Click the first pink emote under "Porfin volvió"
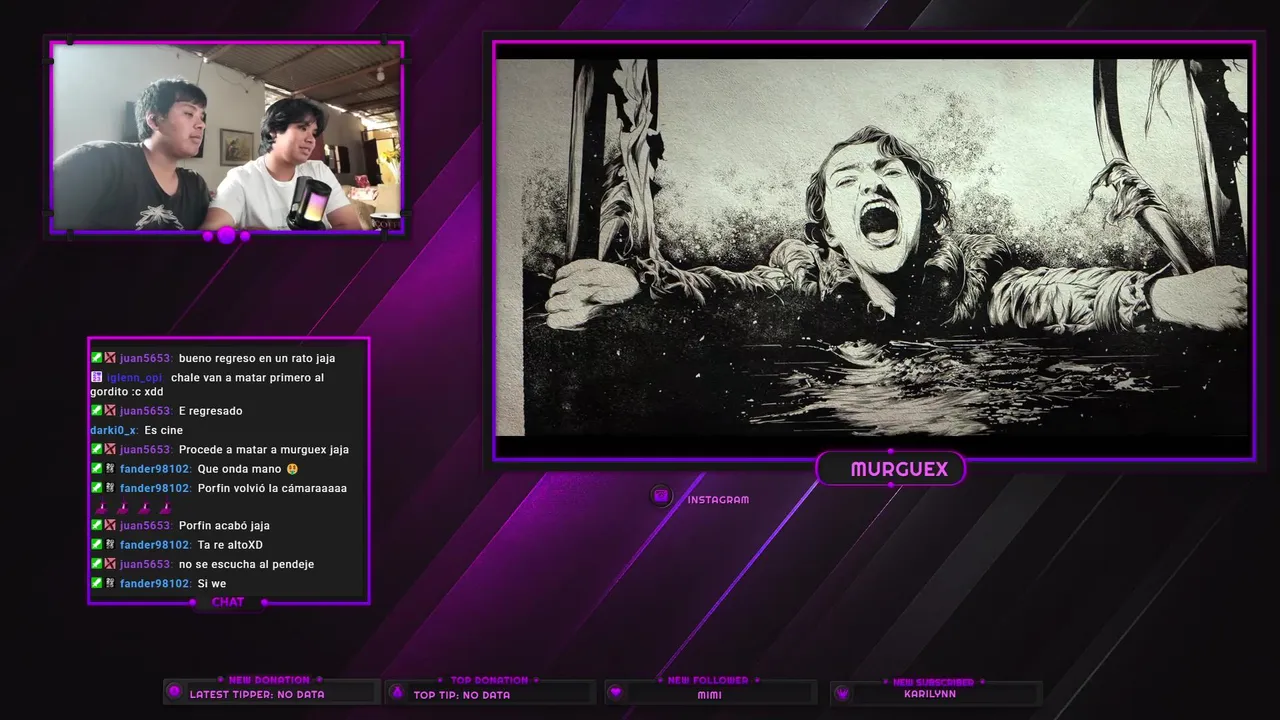 [101, 507]
